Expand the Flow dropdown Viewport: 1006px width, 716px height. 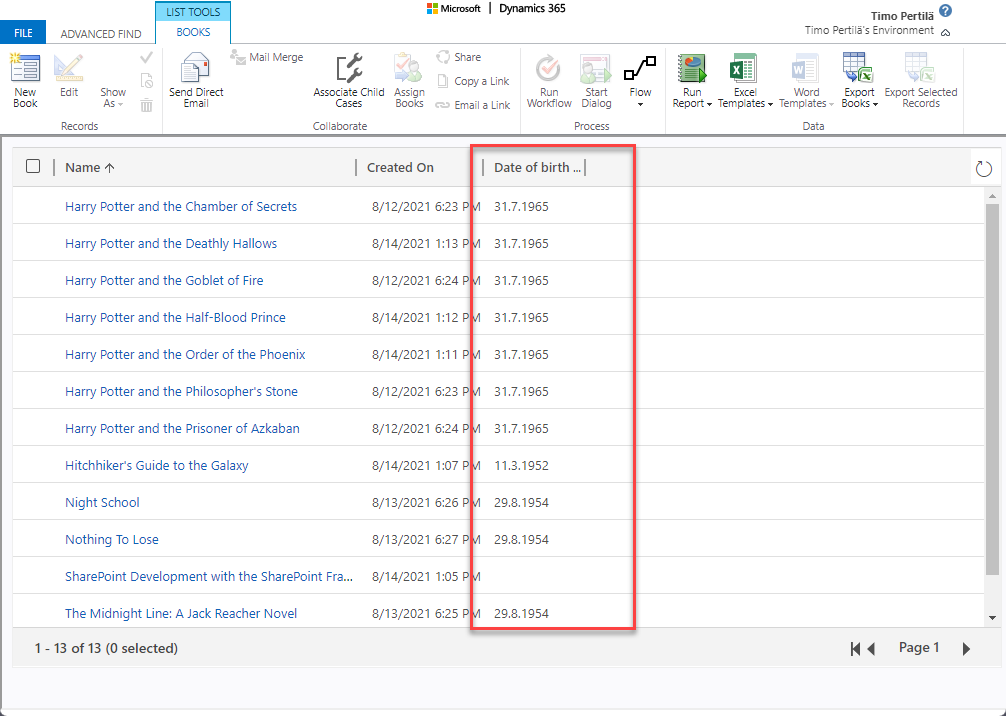pyautogui.click(x=640, y=104)
